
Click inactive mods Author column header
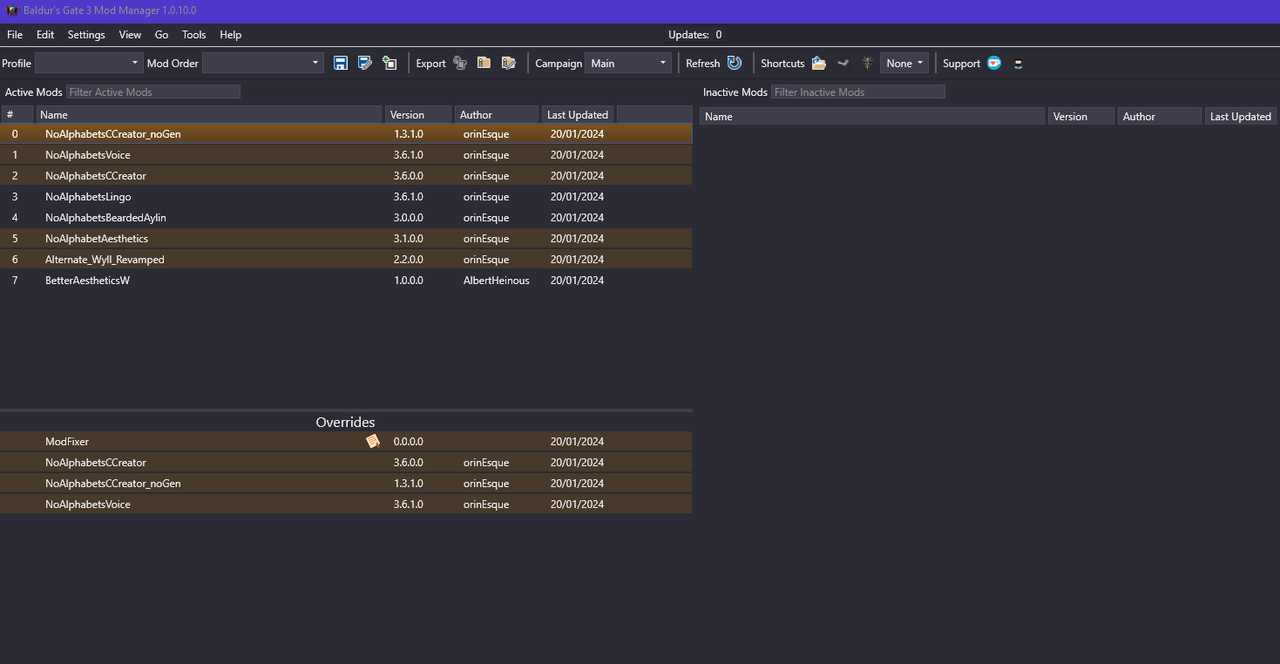[x=1160, y=117]
